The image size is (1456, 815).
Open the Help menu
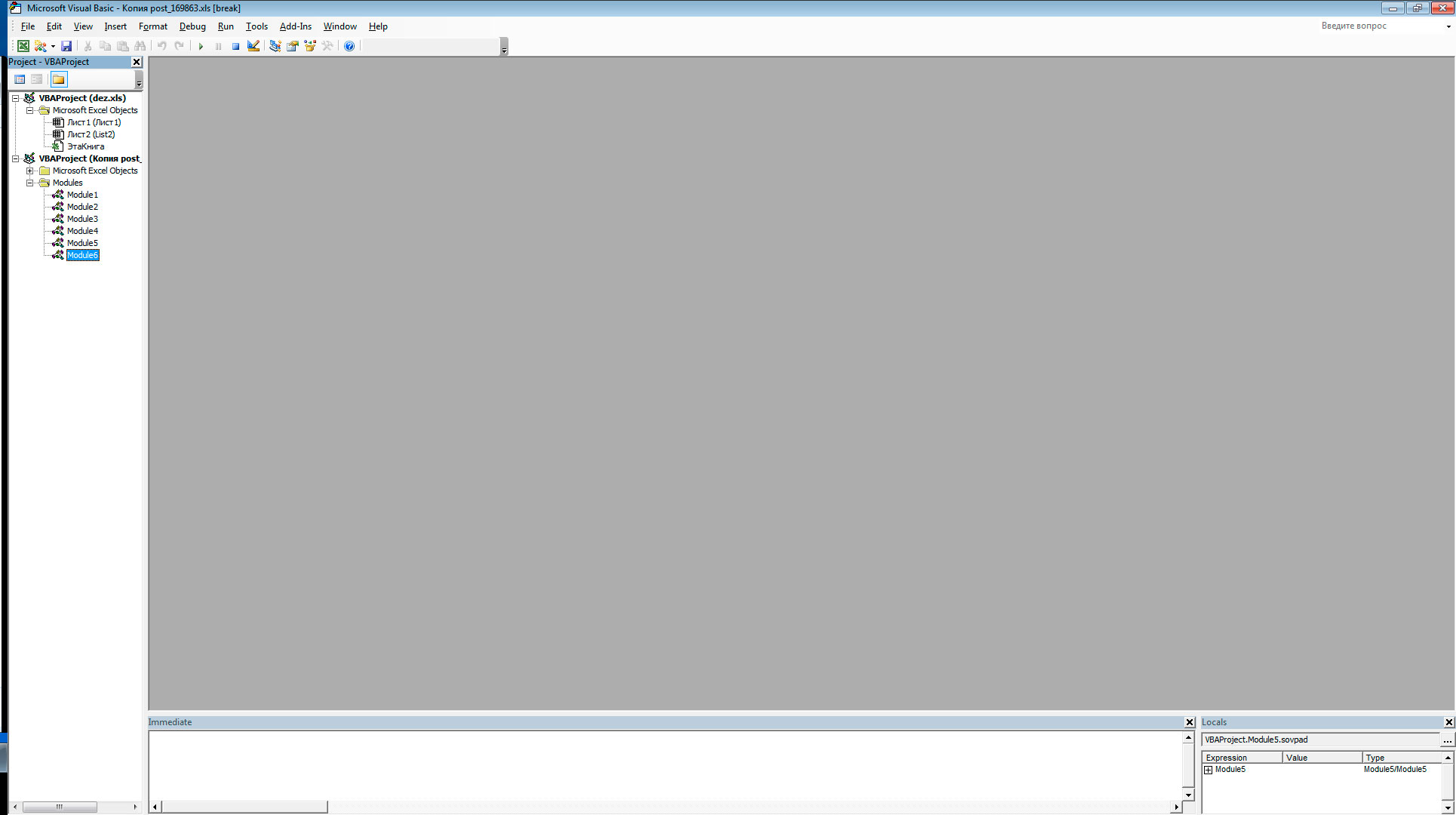click(x=378, y=26)
